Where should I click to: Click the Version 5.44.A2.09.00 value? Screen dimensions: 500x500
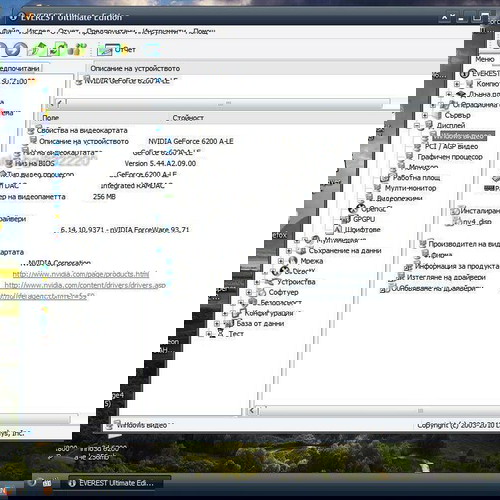tap(160, 163)
